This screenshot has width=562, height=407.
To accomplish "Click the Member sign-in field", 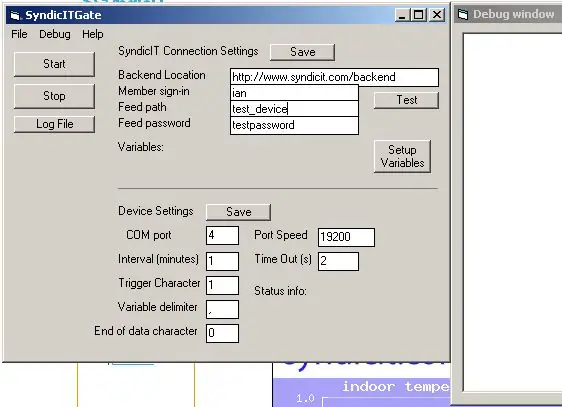I will (294, 93).
